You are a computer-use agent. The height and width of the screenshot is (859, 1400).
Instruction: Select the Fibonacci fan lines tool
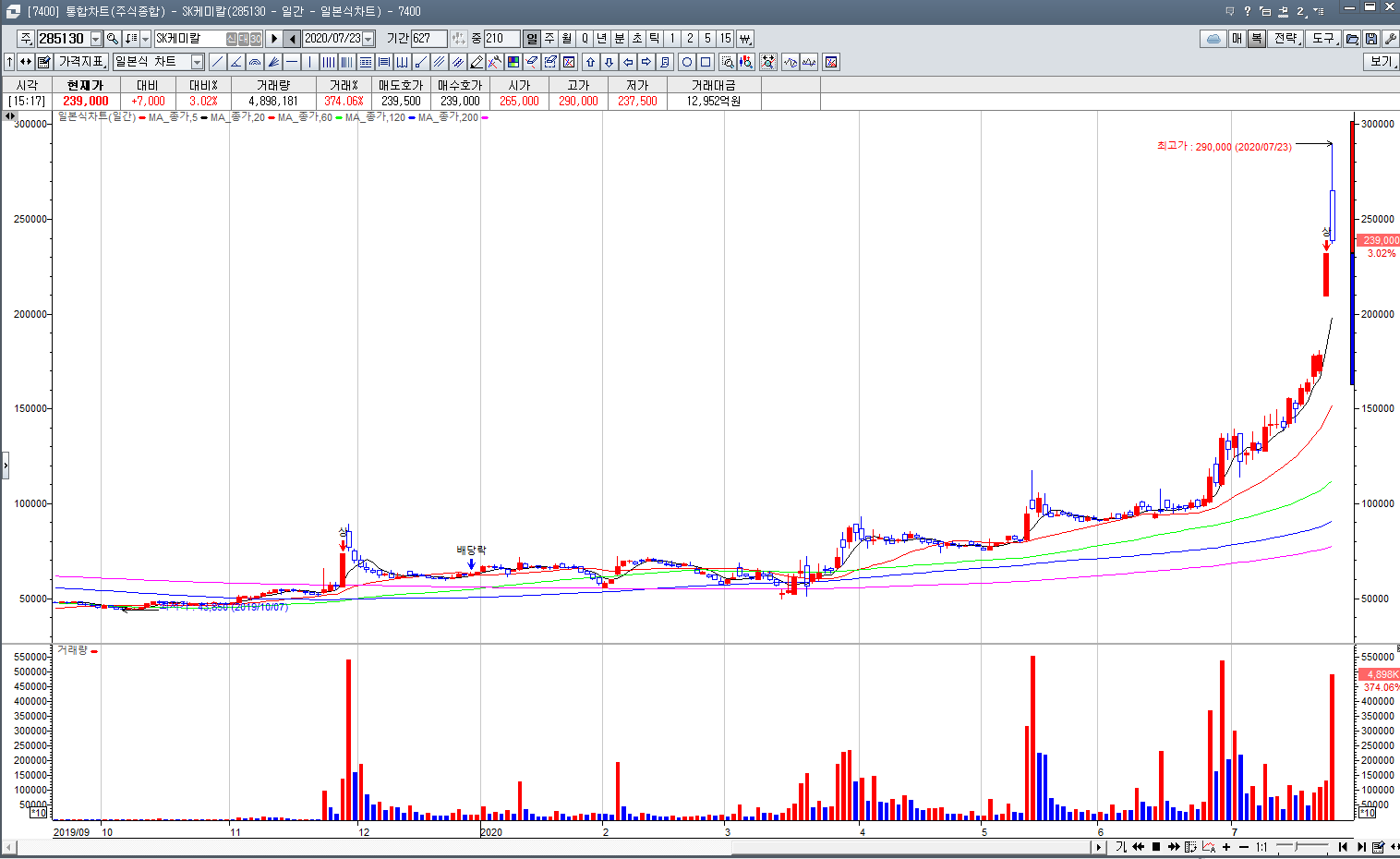[x=273, y=62]
